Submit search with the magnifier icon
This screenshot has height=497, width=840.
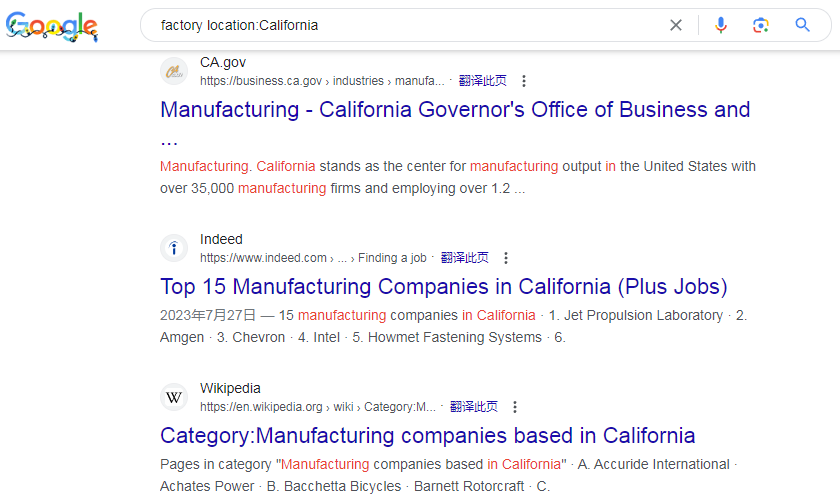pos(802,25)
